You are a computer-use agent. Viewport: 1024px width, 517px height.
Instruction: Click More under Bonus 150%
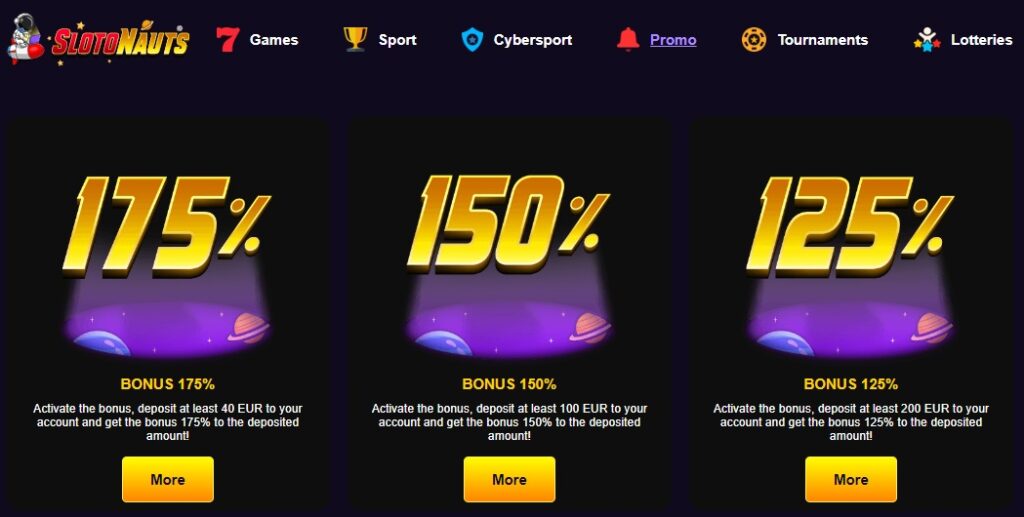pos(509,479)
